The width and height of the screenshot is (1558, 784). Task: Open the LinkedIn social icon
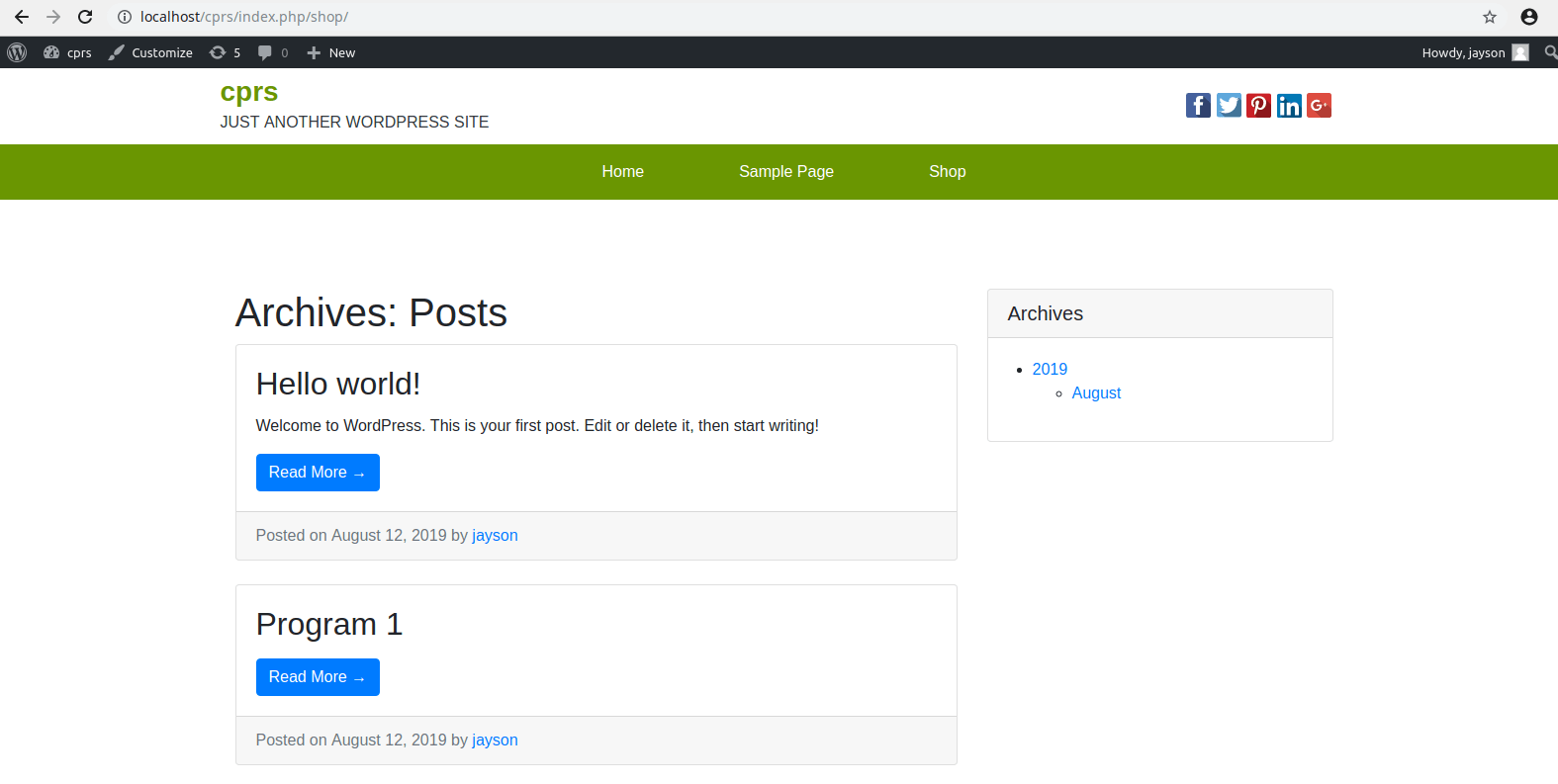pos(1289,106)
